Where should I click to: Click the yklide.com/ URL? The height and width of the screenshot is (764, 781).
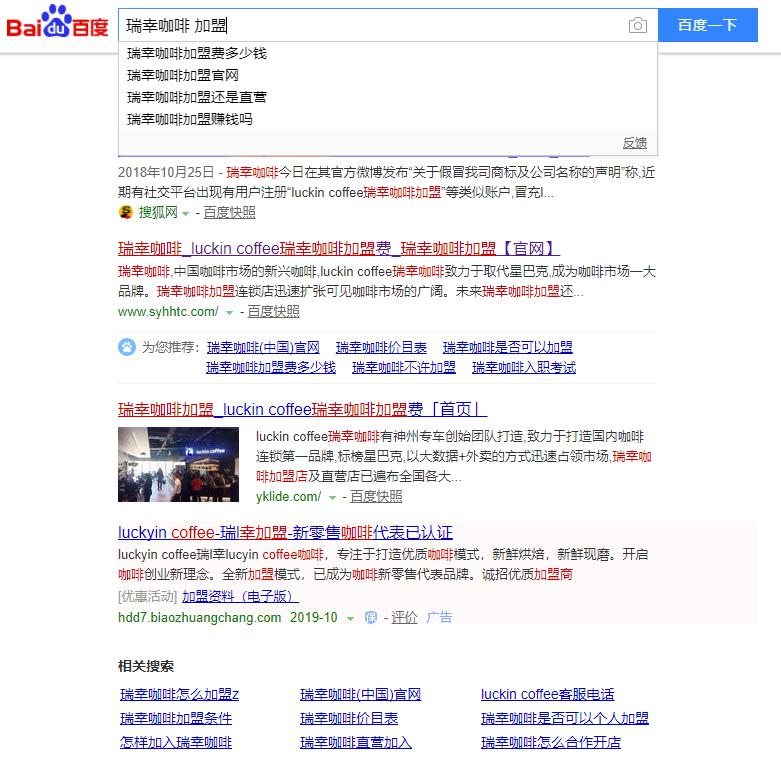click(288, 497)
